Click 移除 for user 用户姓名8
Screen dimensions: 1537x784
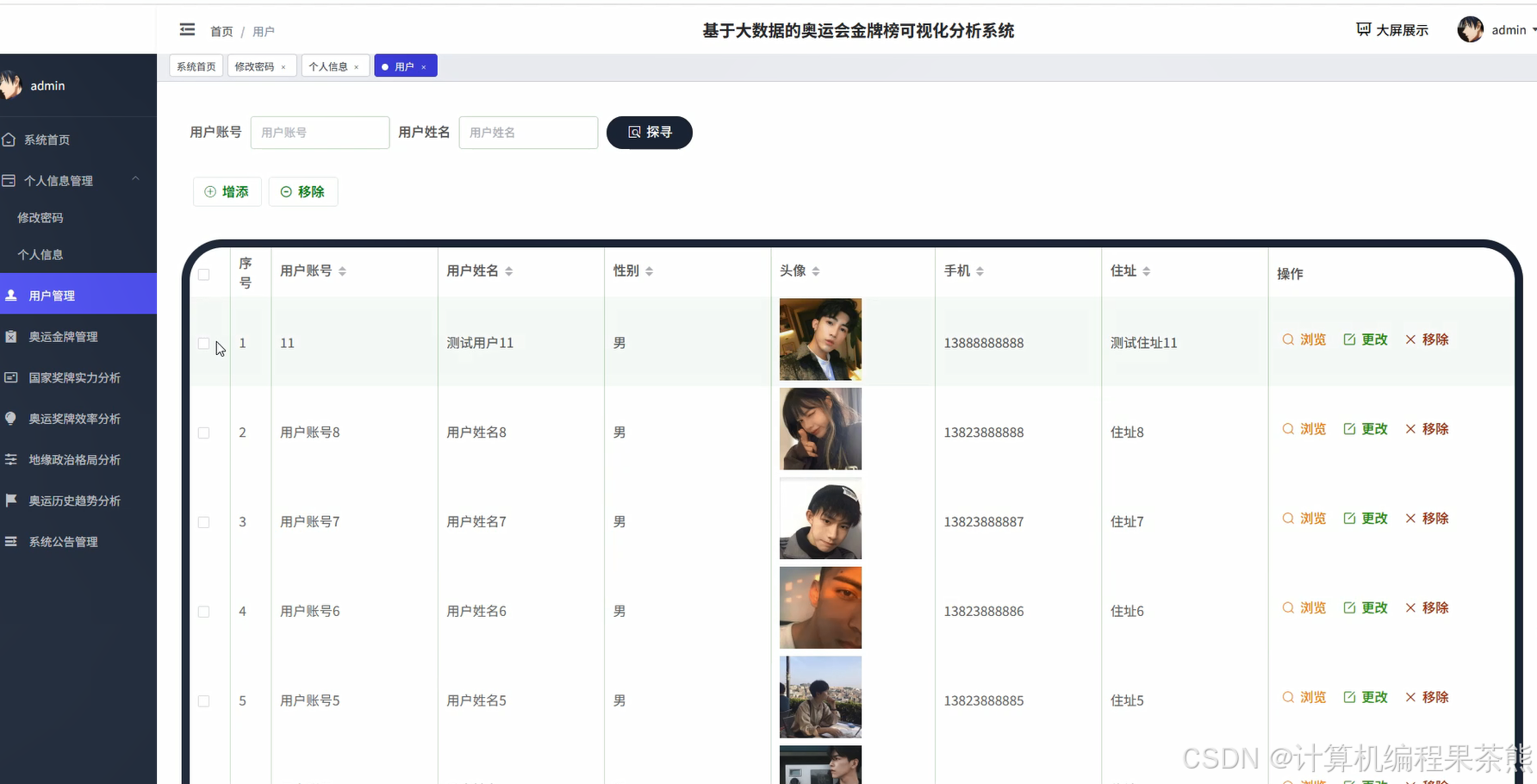coord(1427,429)
